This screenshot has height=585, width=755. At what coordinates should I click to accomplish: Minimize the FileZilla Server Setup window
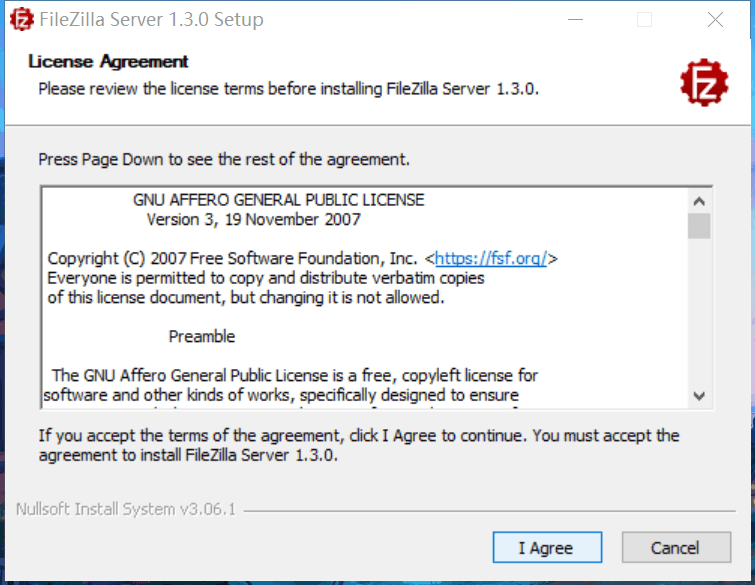(x=575, y=20)
